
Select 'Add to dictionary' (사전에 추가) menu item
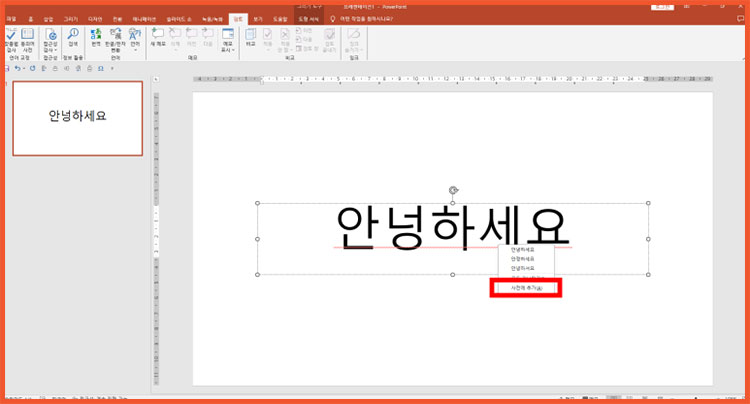tap(526, 288)
